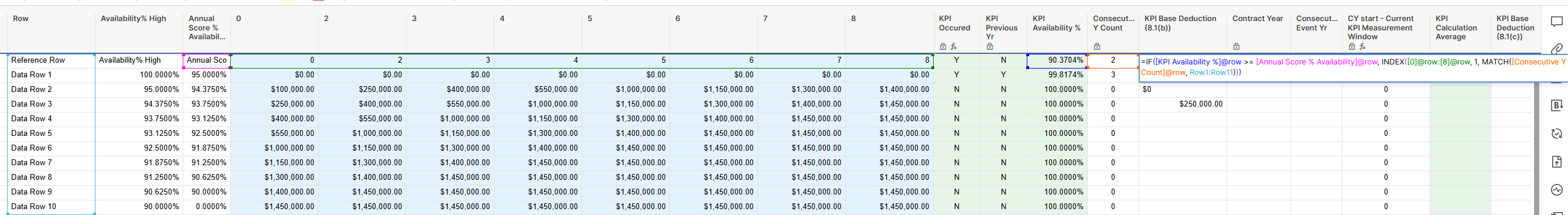Viewport: 1568px width, 215px height.
Task: Select the 90.3704% KPI Availability cell
Action: coord(1057,60)
